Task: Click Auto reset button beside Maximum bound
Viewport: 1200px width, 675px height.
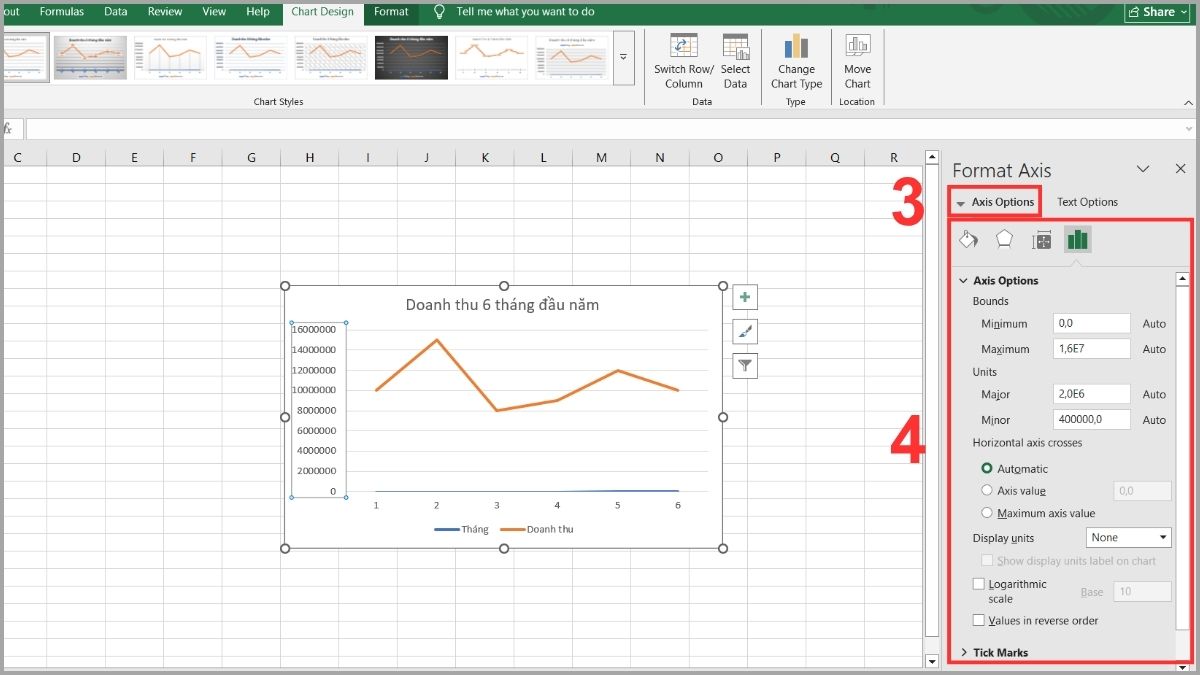Action: pyautogui.click(x=1154, y=349)
